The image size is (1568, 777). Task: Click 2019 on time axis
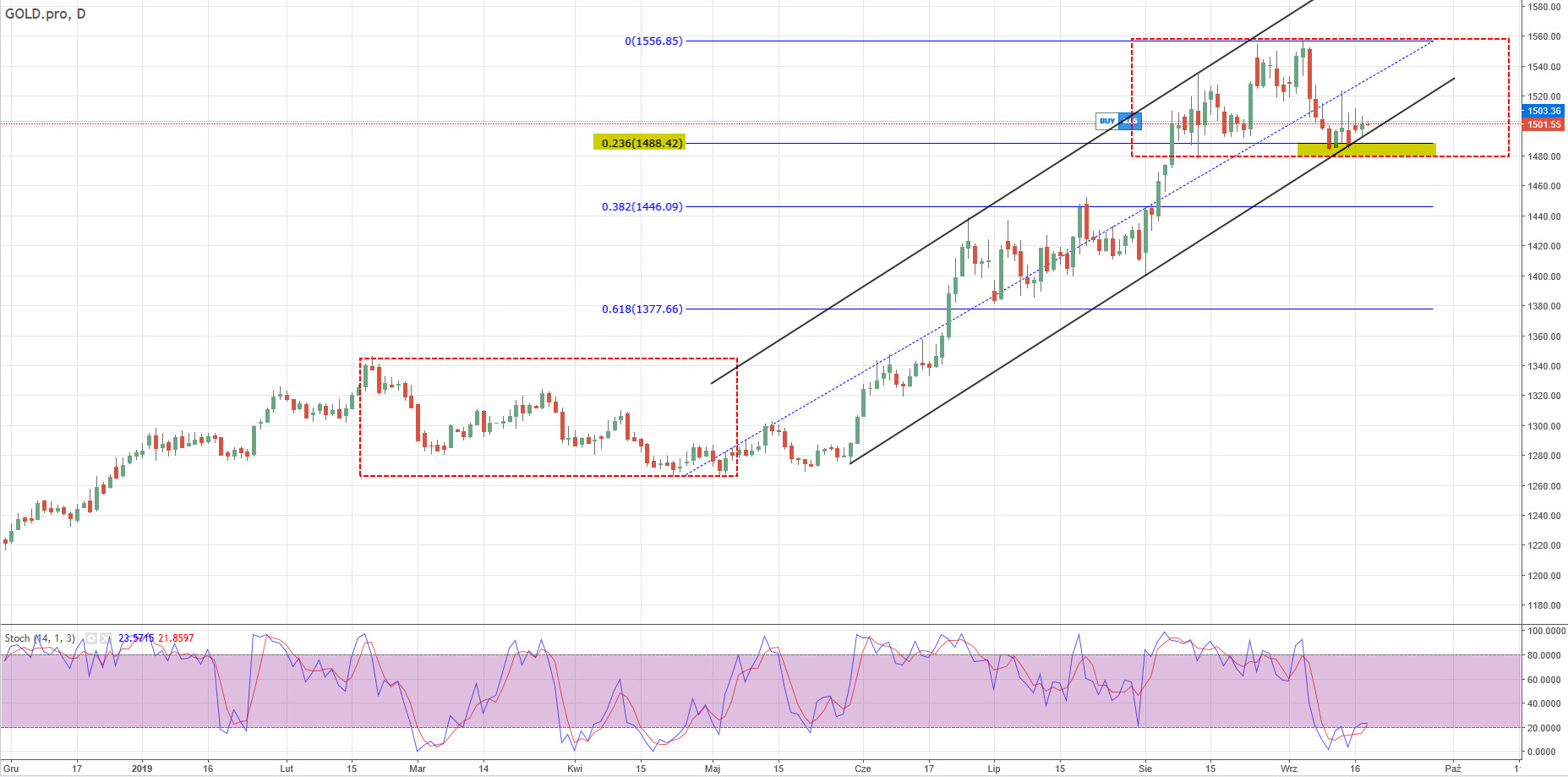tap(142, 769)
